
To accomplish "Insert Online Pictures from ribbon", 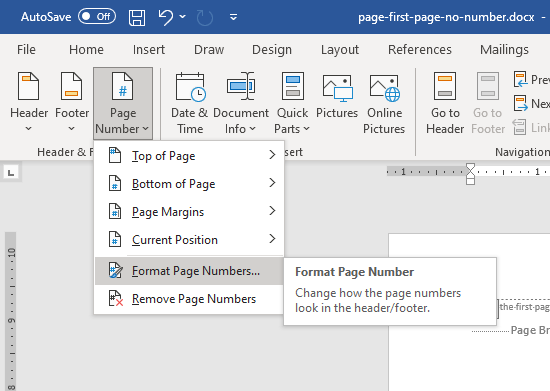I will tap(384, 88).
